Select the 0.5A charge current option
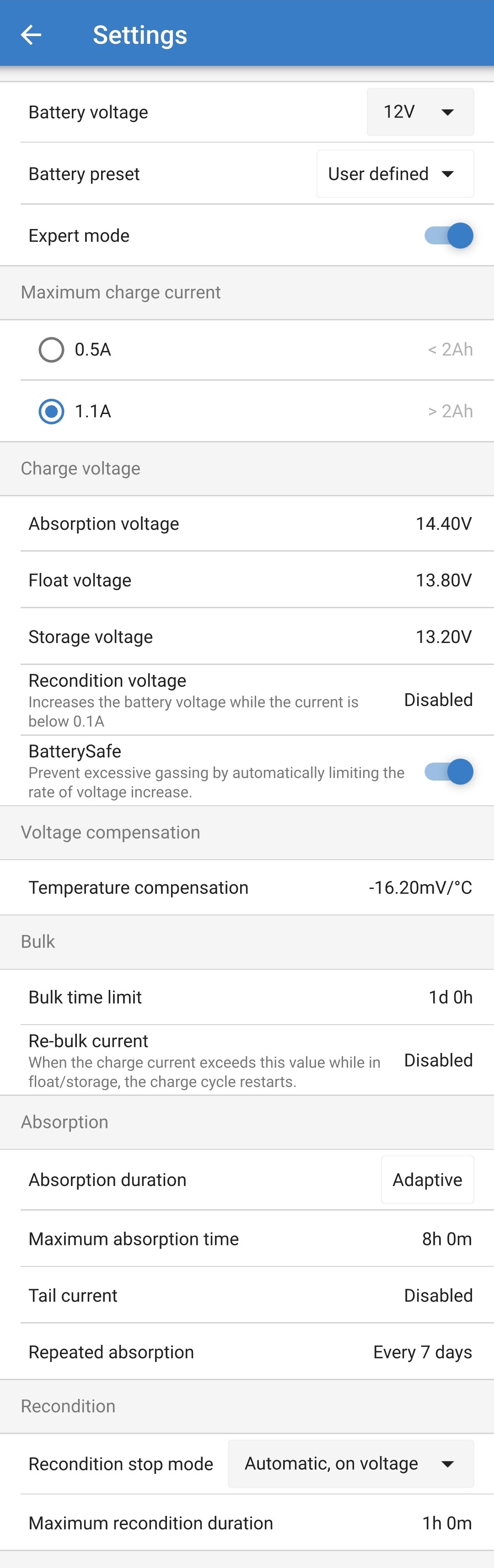This screenshot has width=494, height=1568. tap(52, 350)
